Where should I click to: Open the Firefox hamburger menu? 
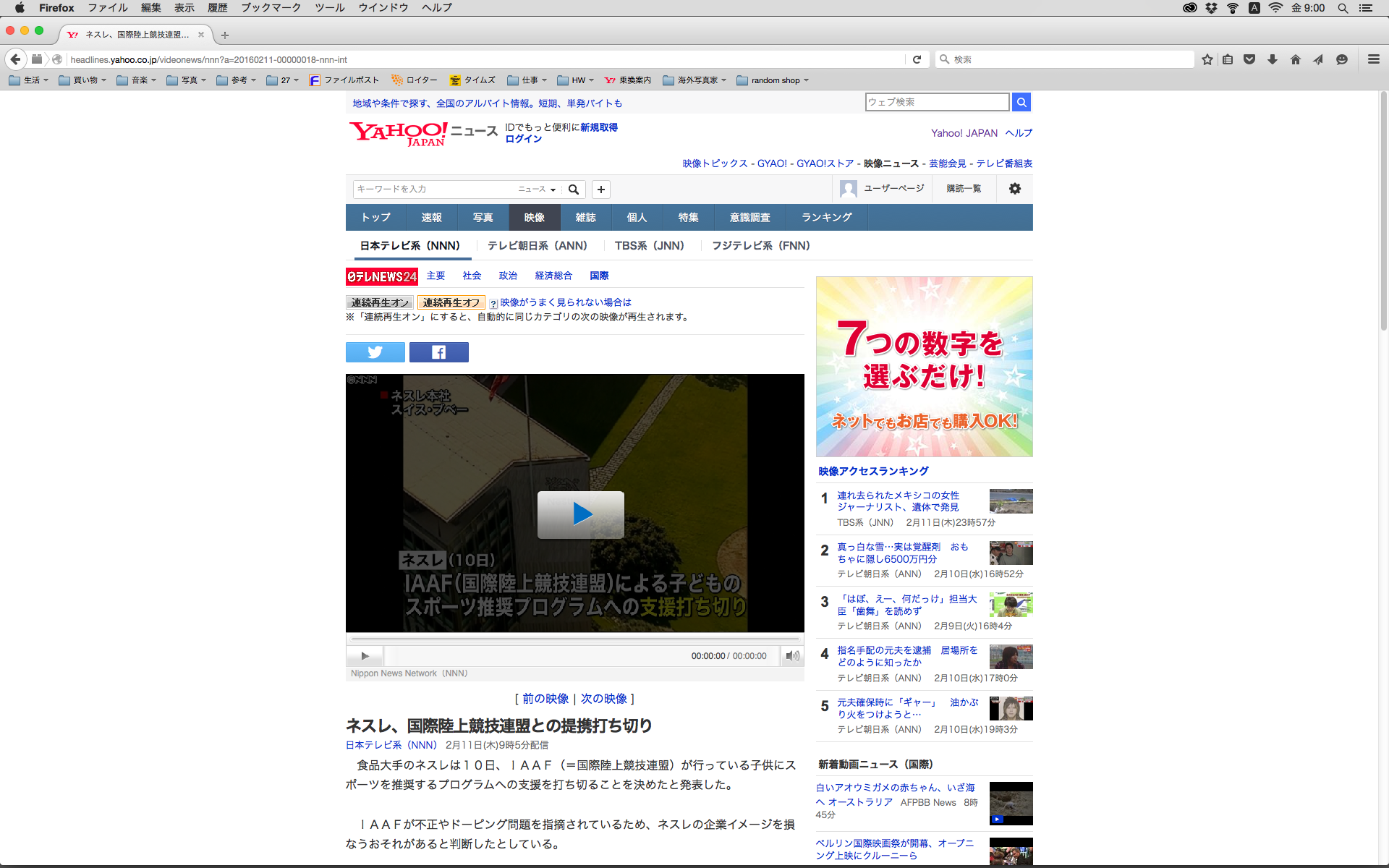click(x=1373, y=59)
